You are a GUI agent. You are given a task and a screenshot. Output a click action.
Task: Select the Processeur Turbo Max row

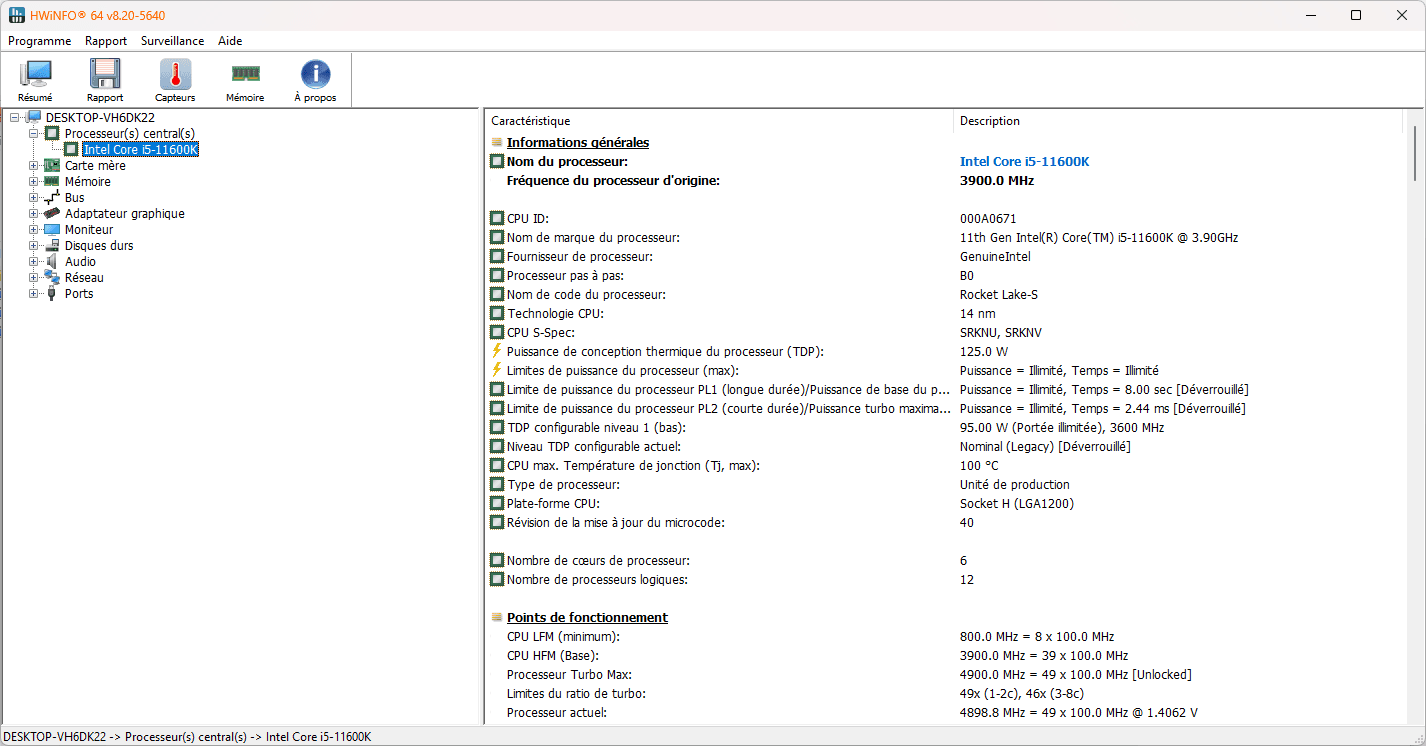coord(946,674)
